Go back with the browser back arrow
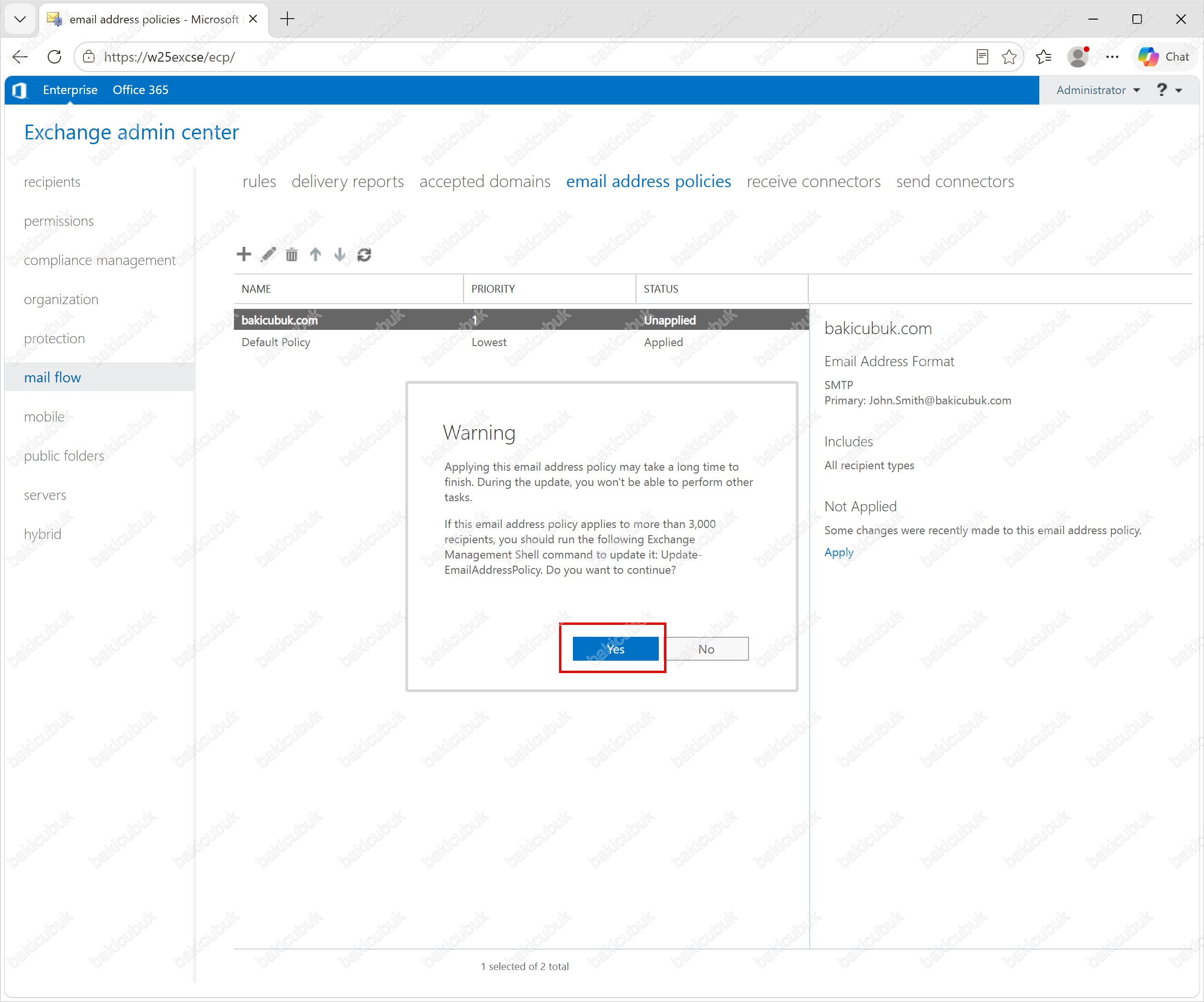Image resolution: width=1204 pixels, height=1002 pixels. click(20, 57)
